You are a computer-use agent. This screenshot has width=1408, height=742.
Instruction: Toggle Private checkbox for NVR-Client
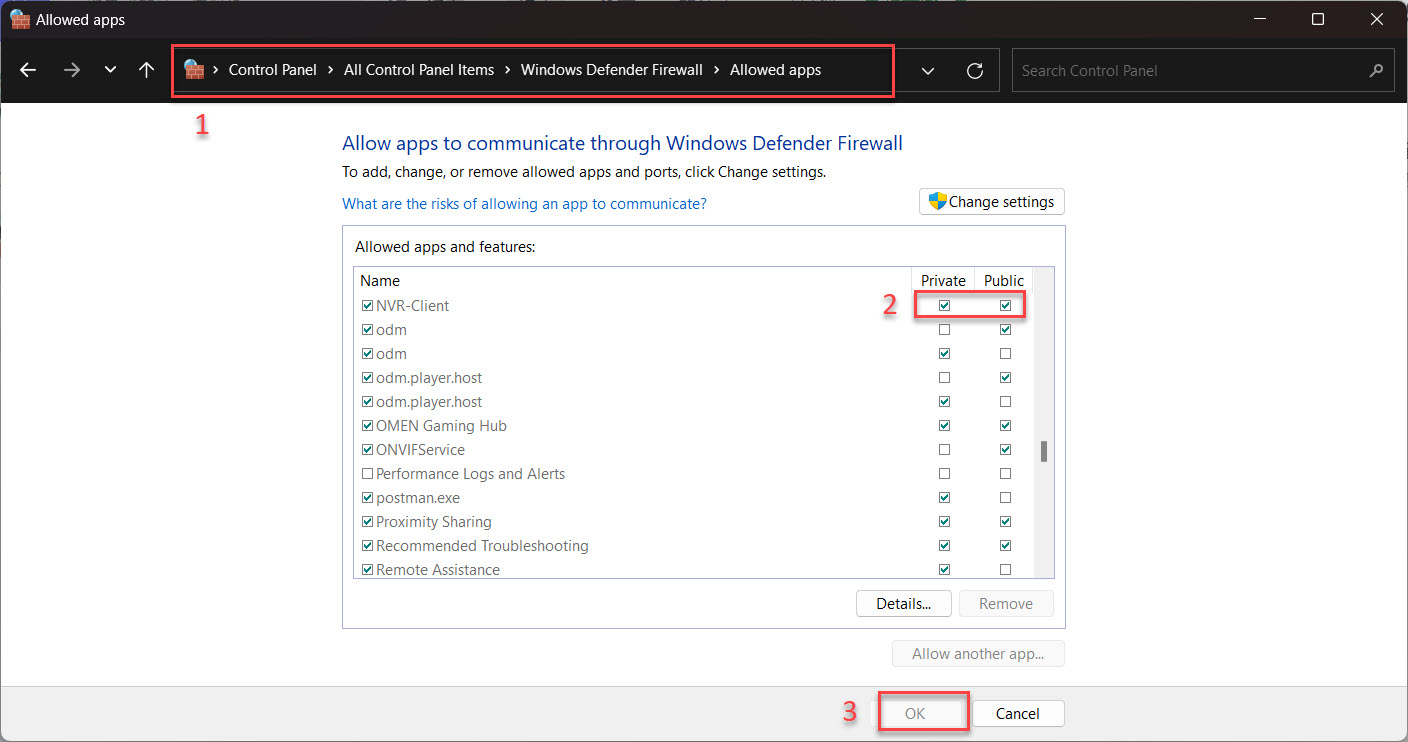(944, 306)
